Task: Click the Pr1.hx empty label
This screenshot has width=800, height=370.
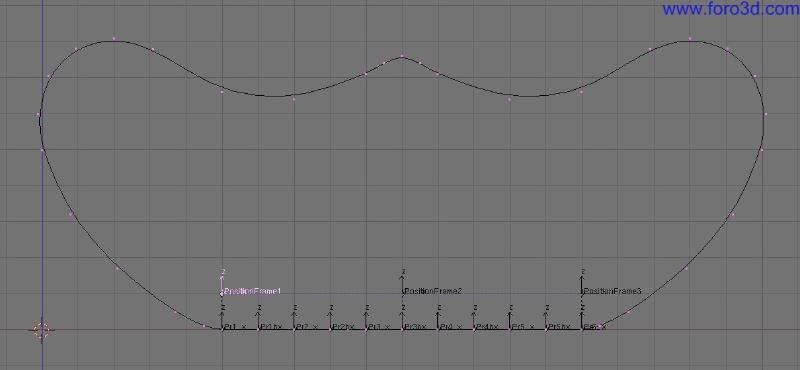Action: (271, 327)
